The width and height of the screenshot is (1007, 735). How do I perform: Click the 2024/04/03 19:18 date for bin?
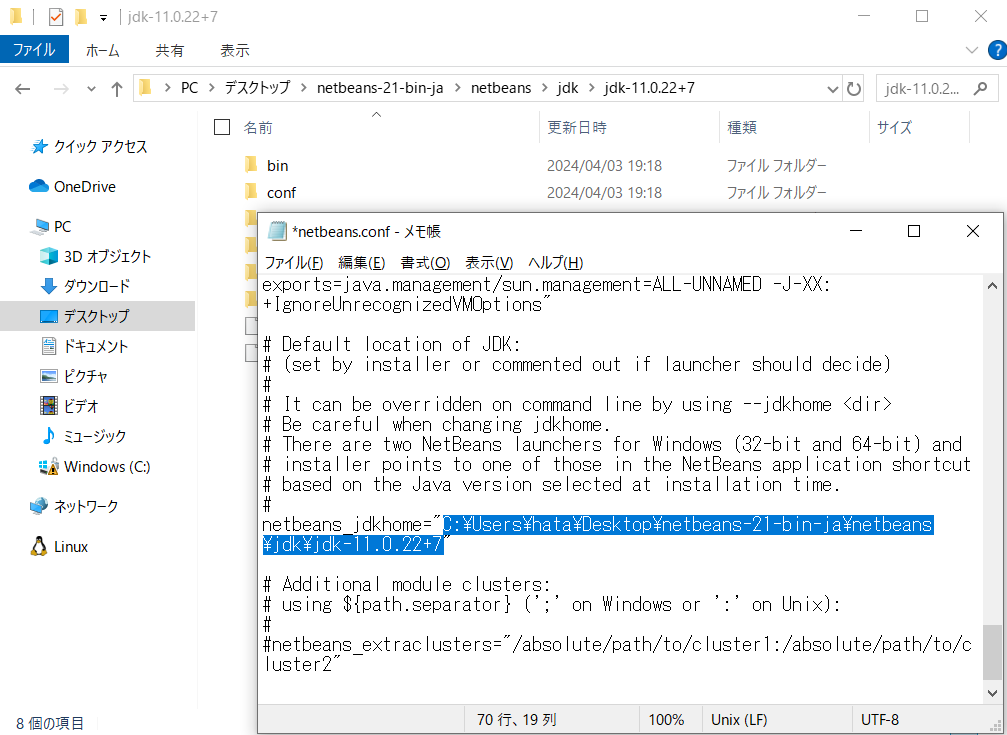pyautogui.click(x=604, y=166)
